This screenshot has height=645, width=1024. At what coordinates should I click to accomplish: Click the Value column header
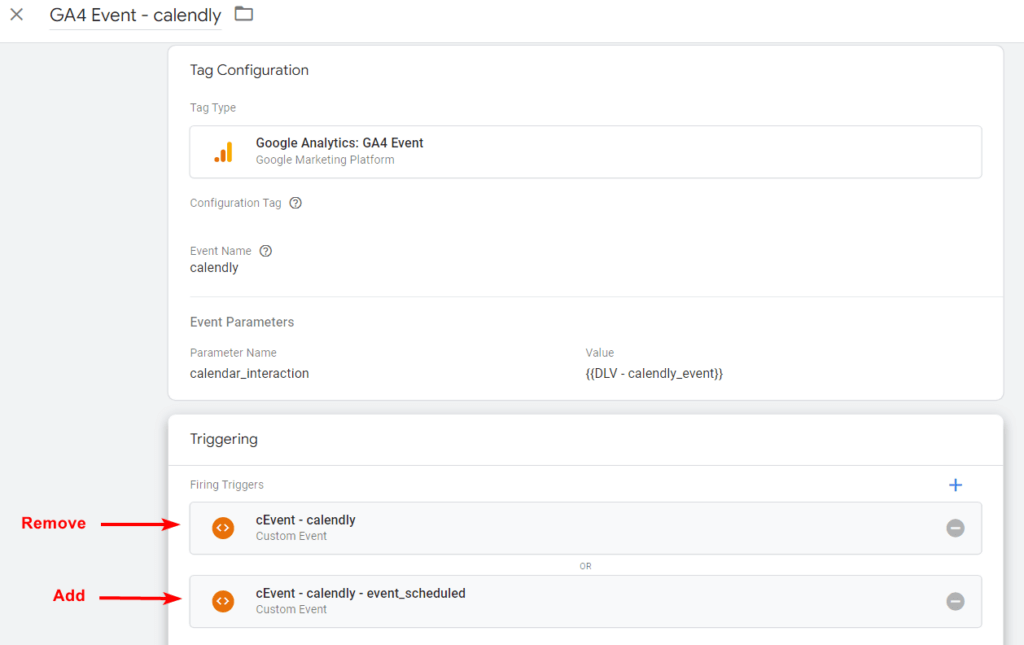600,353
